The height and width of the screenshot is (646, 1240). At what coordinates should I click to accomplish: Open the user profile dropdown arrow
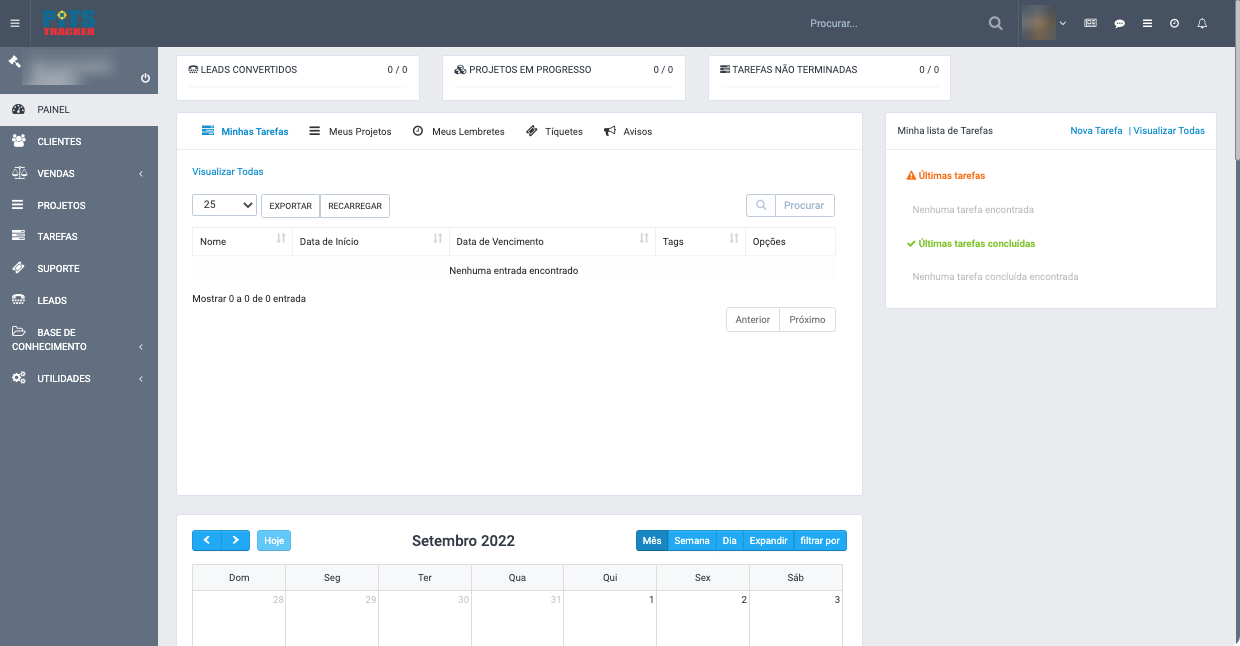coord(1062,23)
